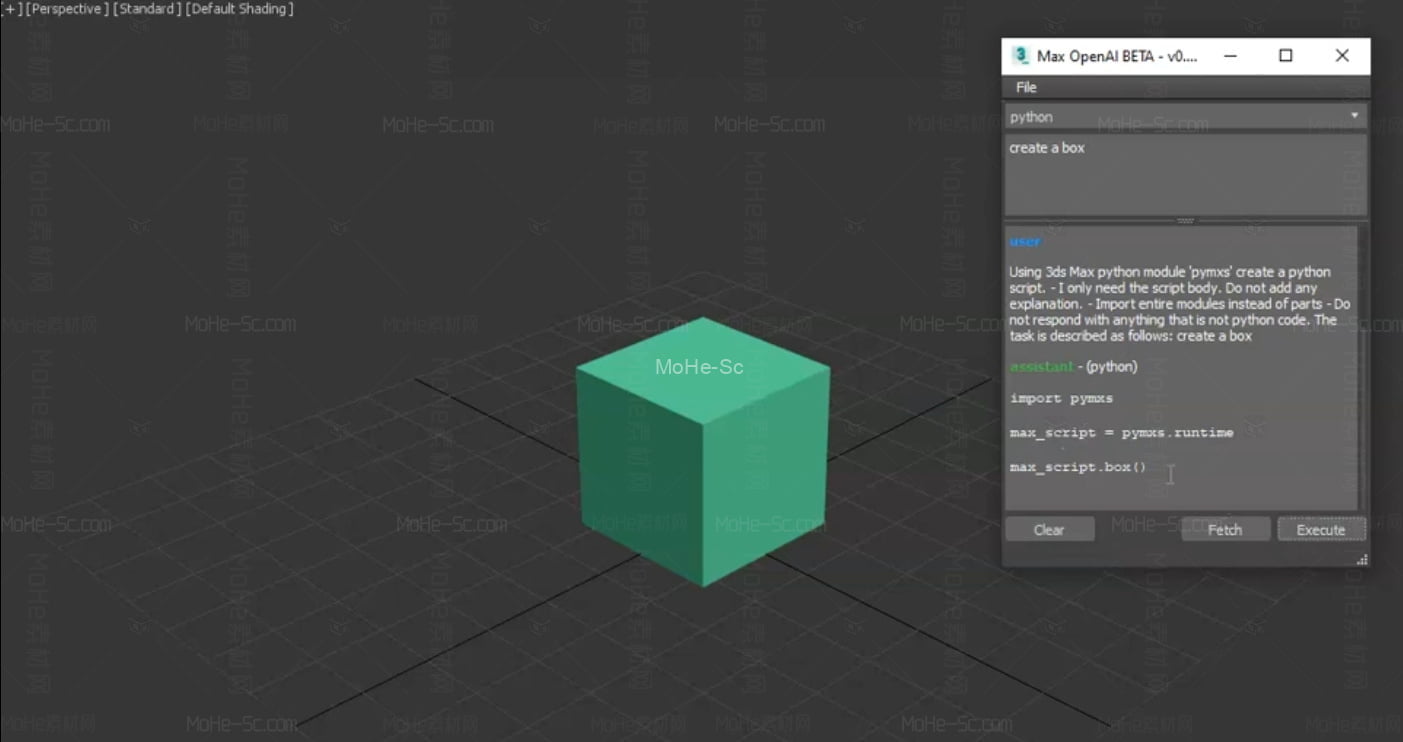The height and width of the screenshot is (742, 1403).
Task: Open the Standard viewport quality menu
Action: pyautogui.click(x=147, y=9)
